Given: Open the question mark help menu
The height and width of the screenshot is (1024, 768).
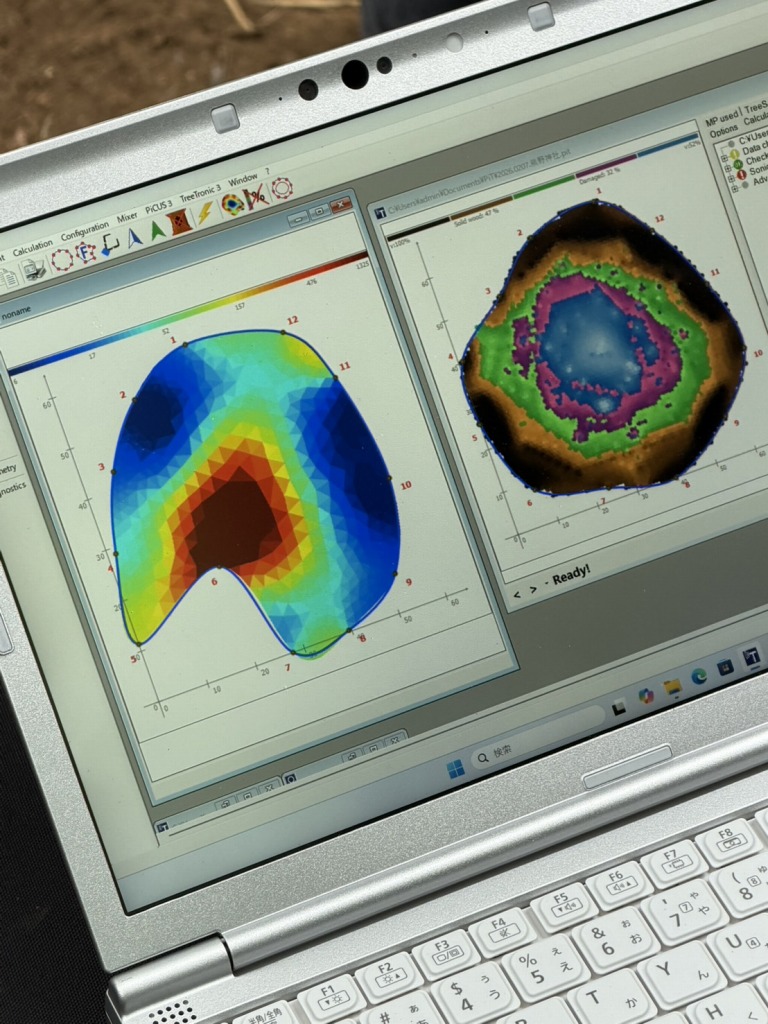Looking at the screenshot, I should point(267,172).
